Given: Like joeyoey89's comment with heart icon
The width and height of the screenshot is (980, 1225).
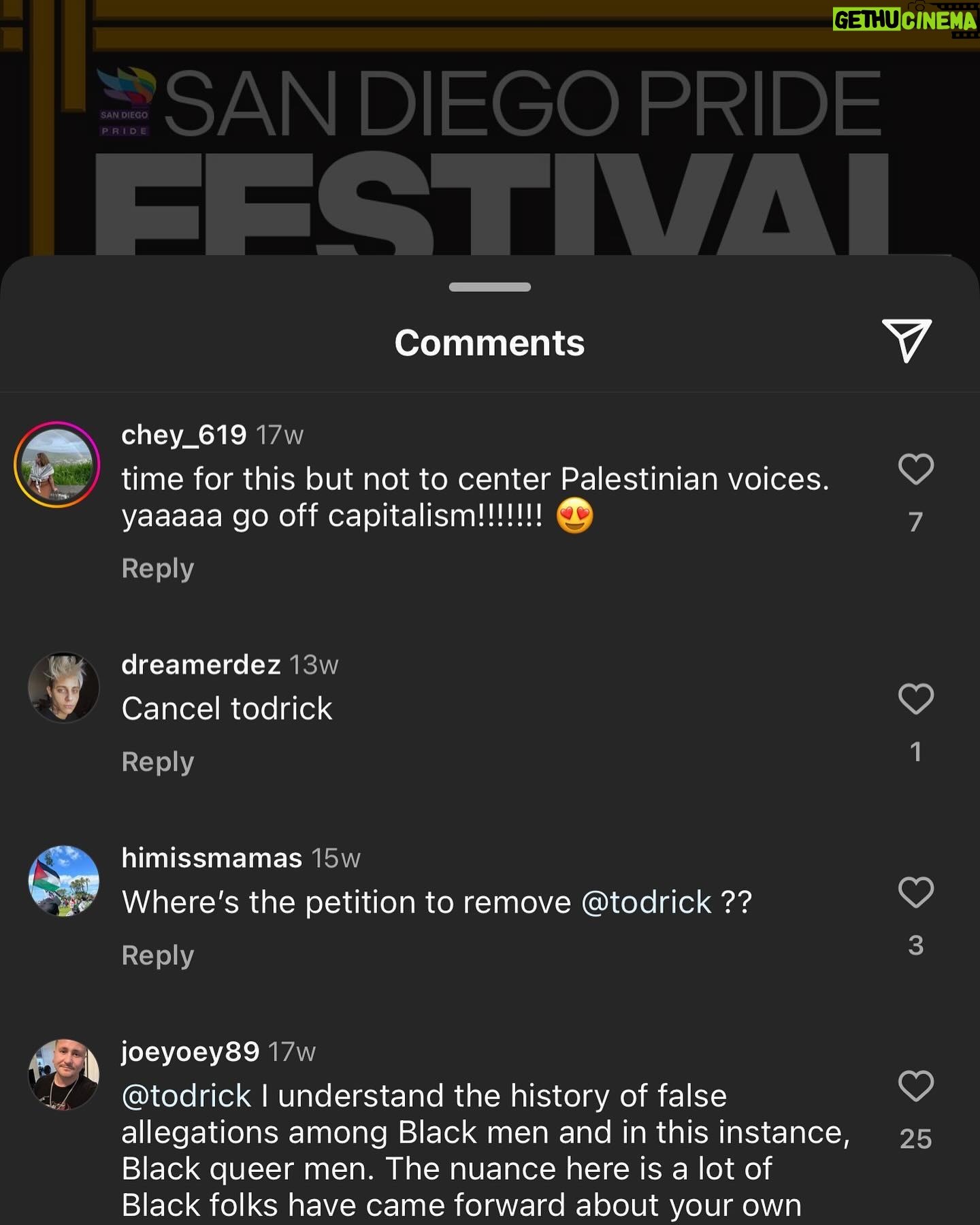Looking at the screenshot, I should click(x=916, y=1085).
